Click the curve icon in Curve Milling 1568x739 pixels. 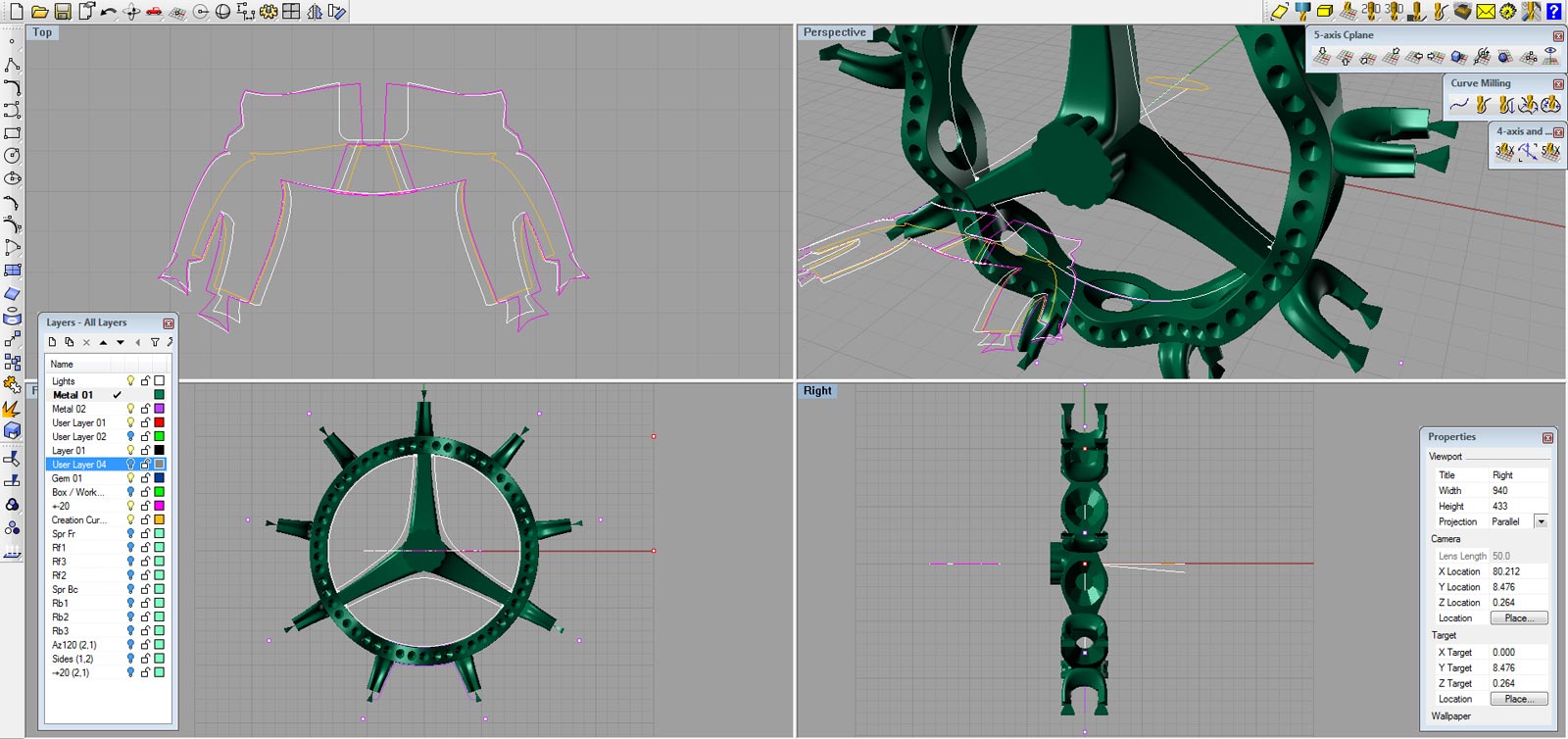(x=1459, y=105)
